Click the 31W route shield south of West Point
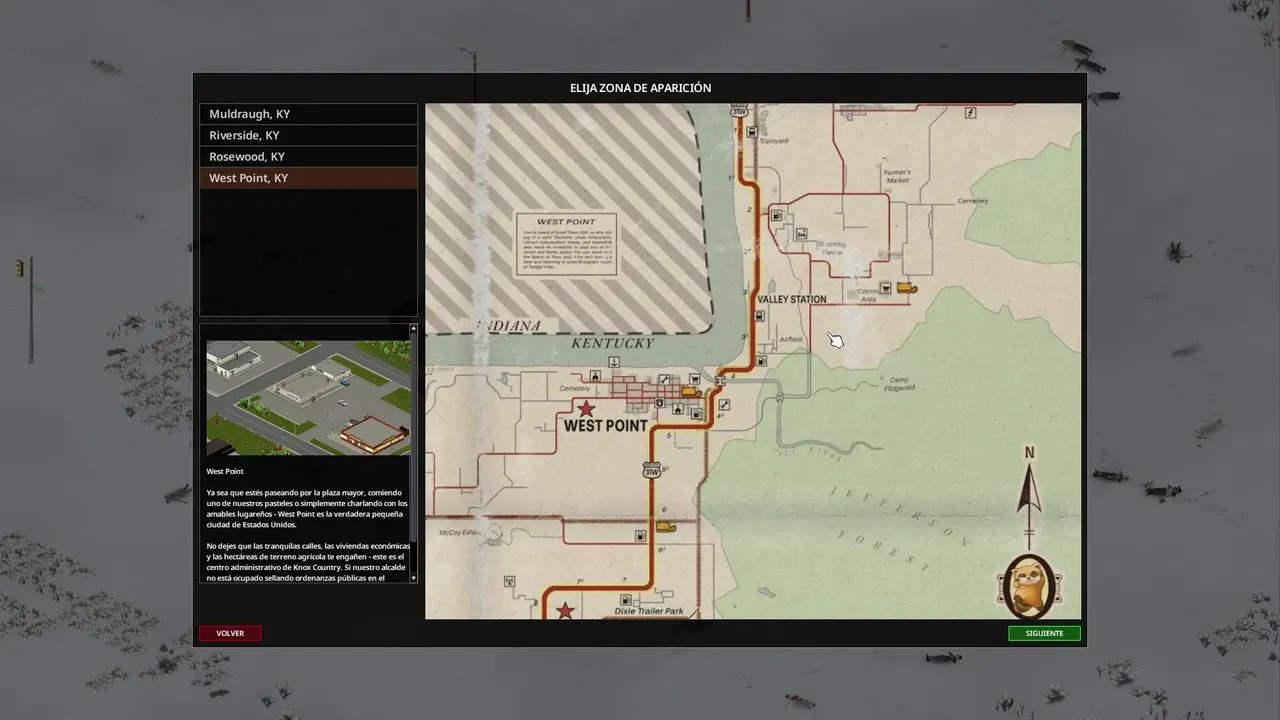This screenshot has height=720, width=1280. 652,468
